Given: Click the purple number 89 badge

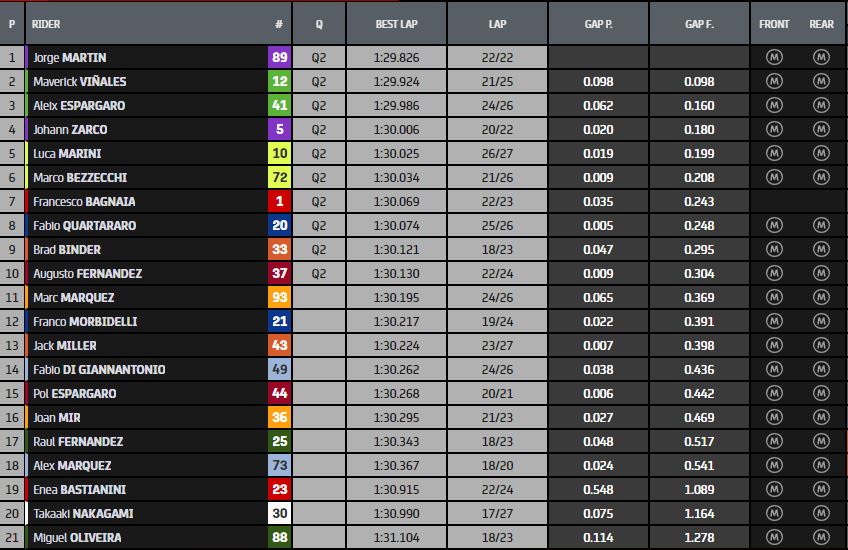Looking at the screenshot, I should tap(279, 57).
